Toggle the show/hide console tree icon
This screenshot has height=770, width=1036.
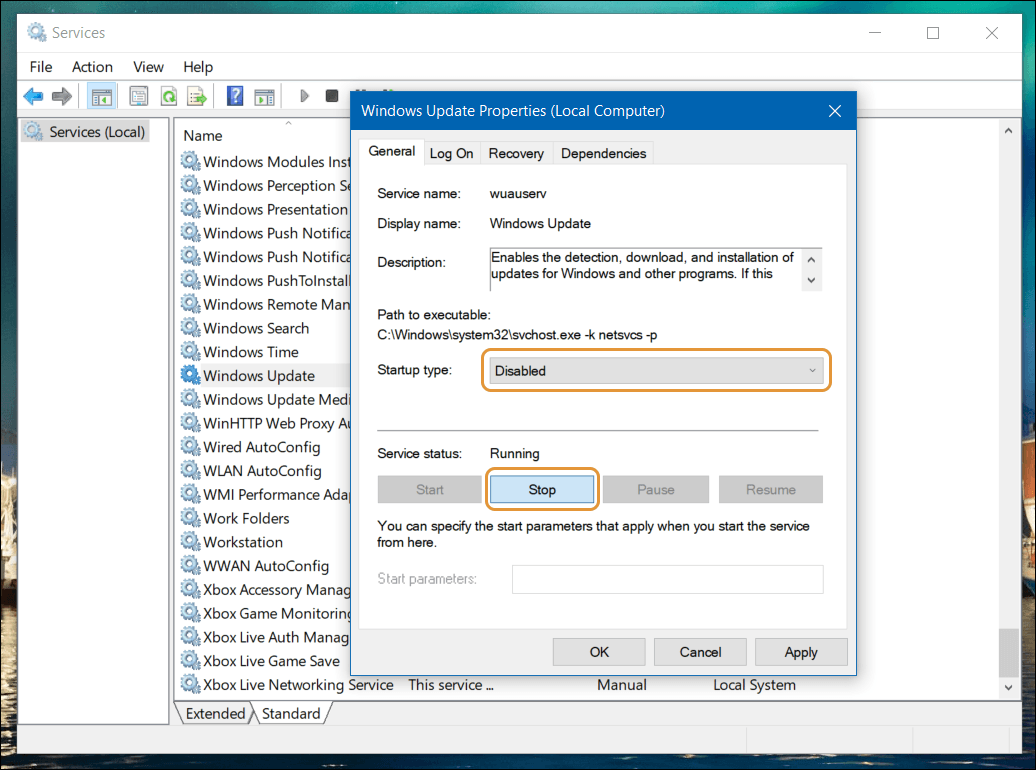click(x=102, y=96)
